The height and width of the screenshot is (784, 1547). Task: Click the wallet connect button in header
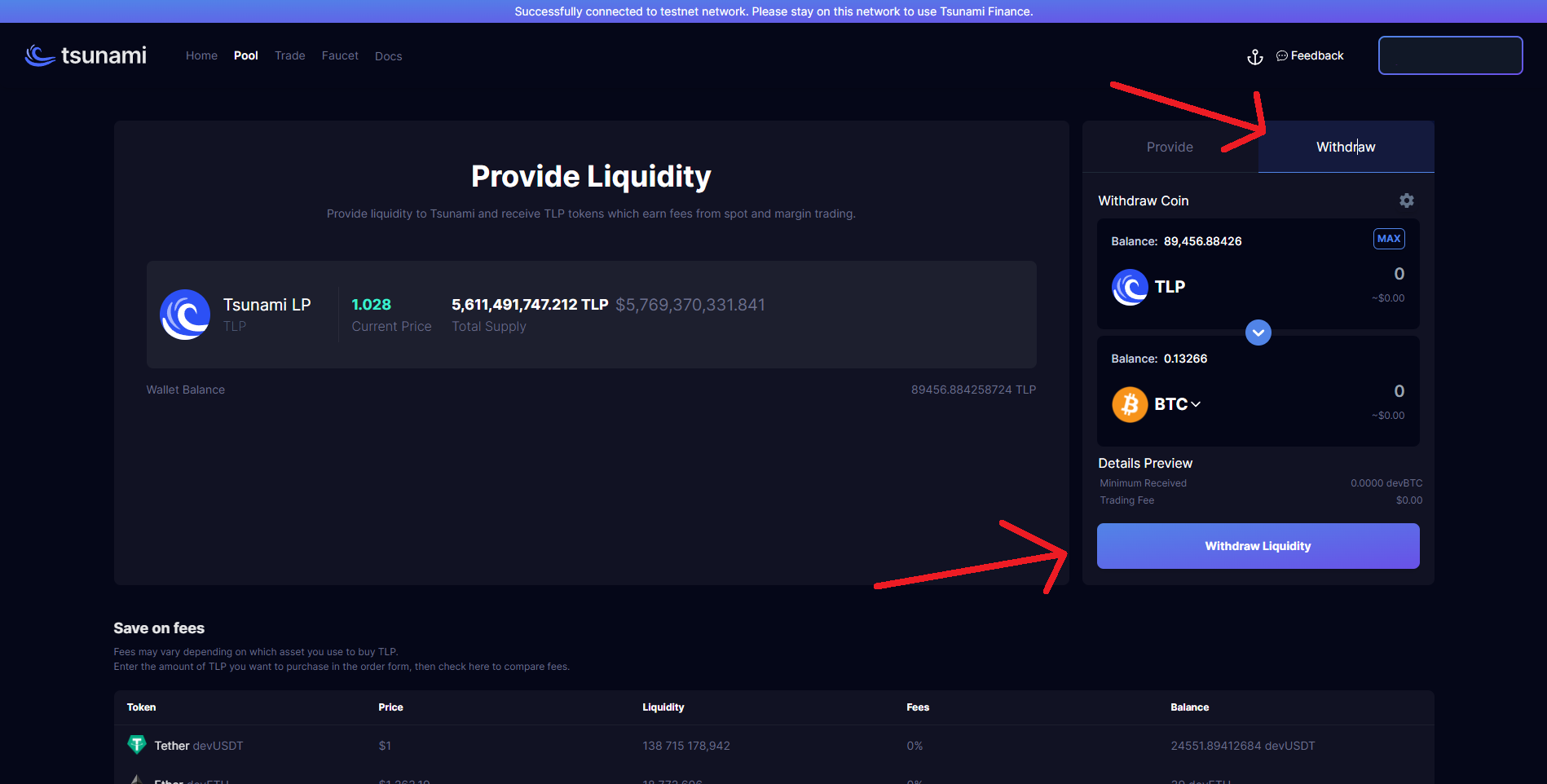coord(1451,55)
